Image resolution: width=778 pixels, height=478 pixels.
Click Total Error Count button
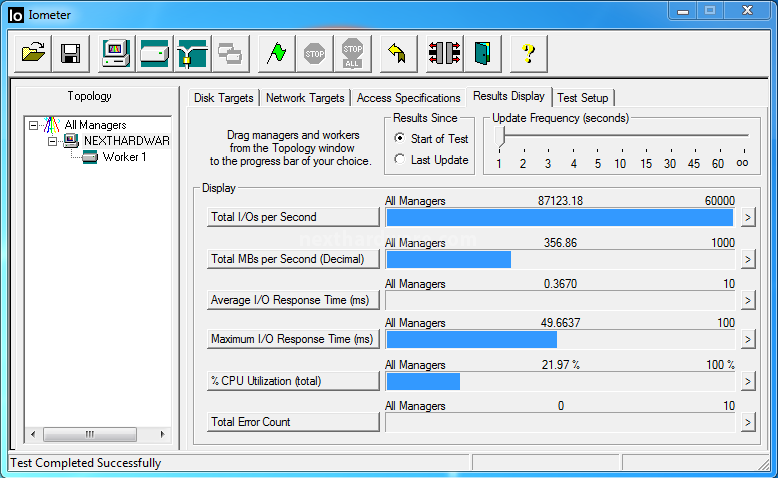293,422
